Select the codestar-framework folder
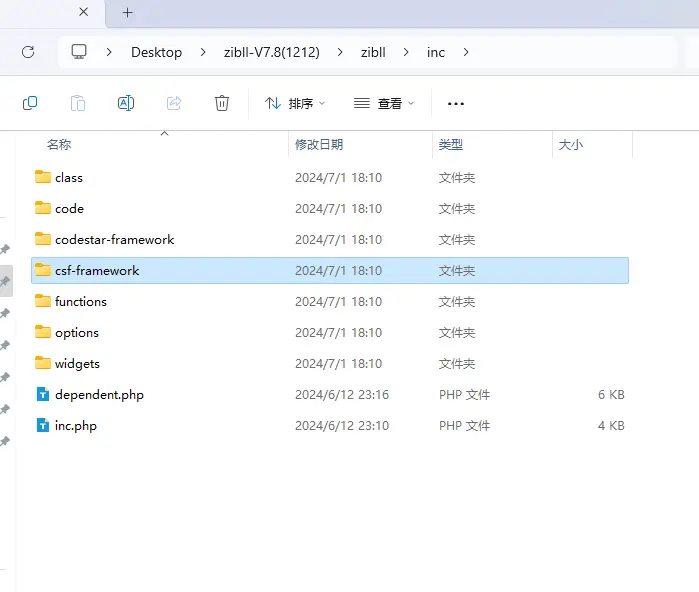 [114, 239]
